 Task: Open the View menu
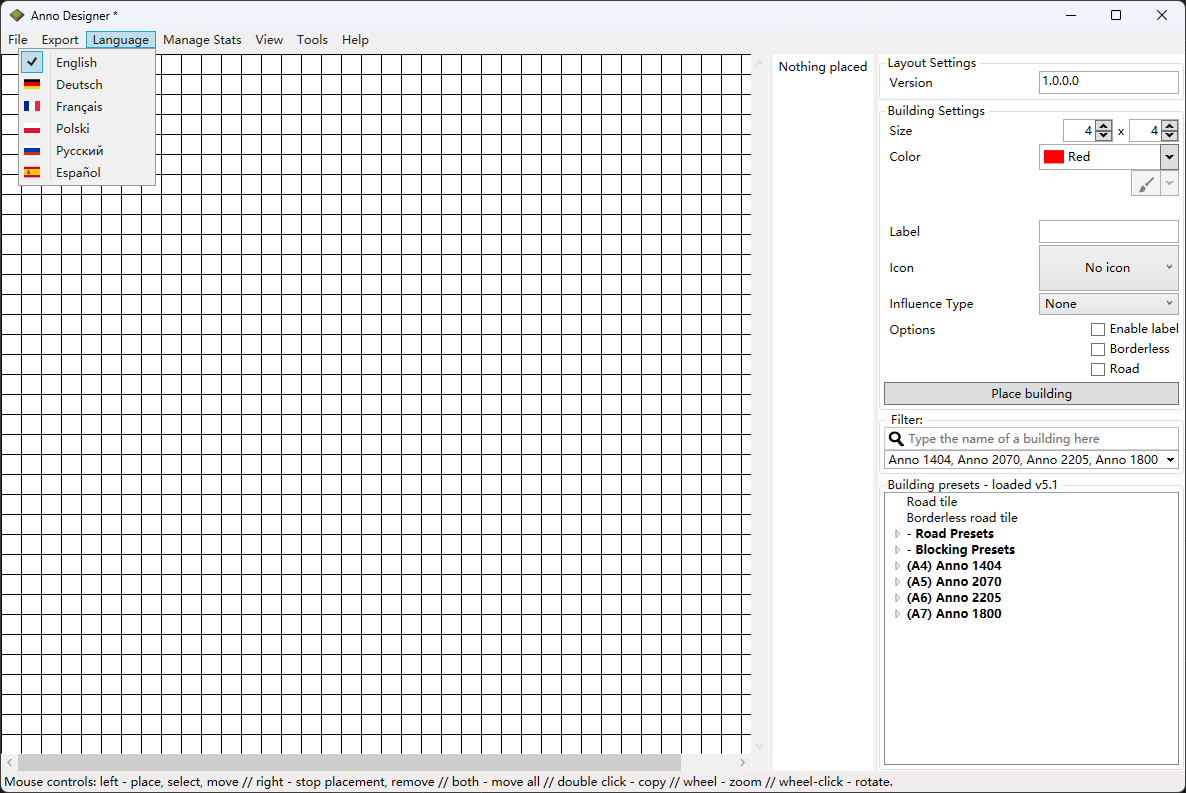click(x=269, y=40)
